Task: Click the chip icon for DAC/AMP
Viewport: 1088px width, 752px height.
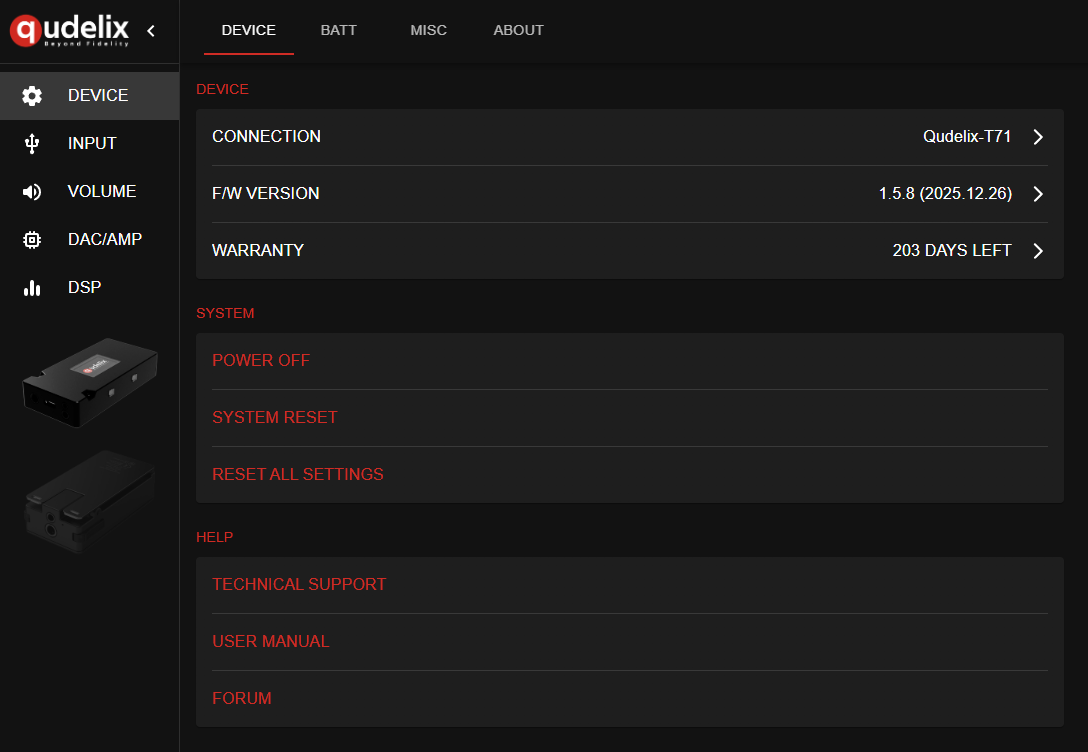Action: (x=32, y=240)
